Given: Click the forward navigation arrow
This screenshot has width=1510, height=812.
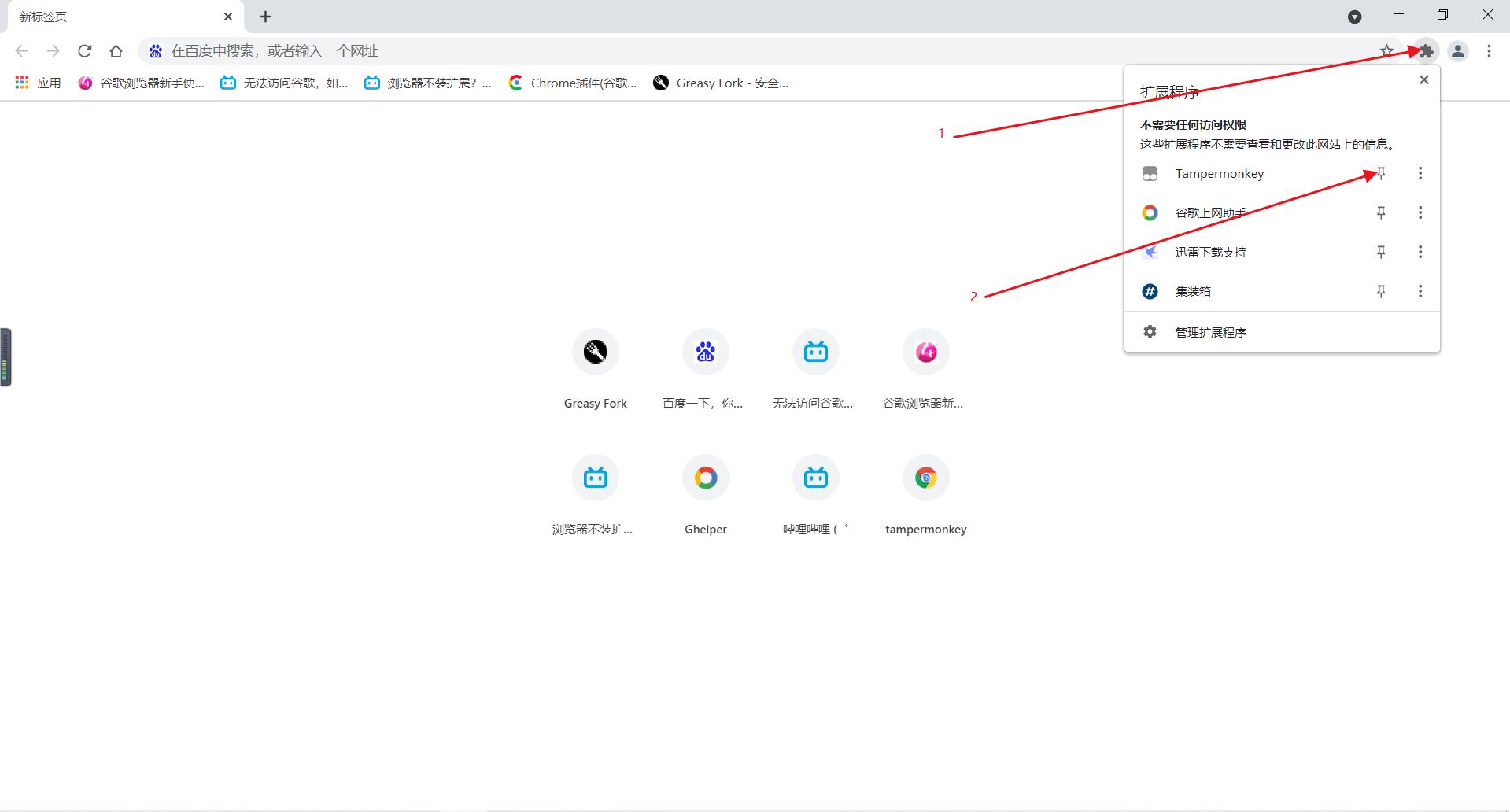Looking at the screenshot, I should click(x=53, y=51).
